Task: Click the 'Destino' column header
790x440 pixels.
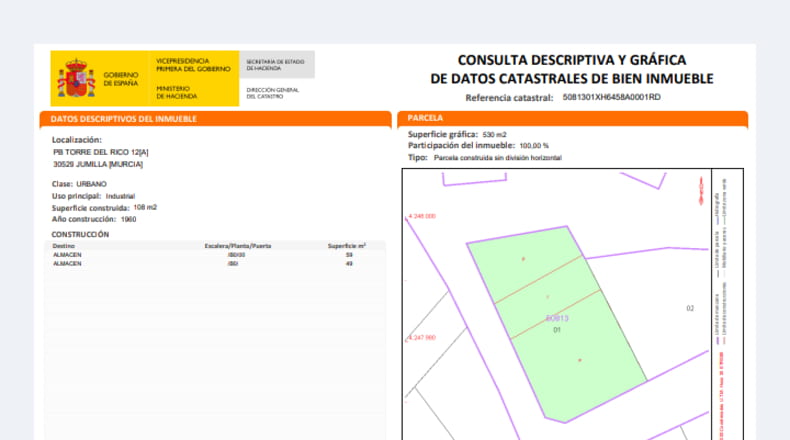Action: click(63, 246)
